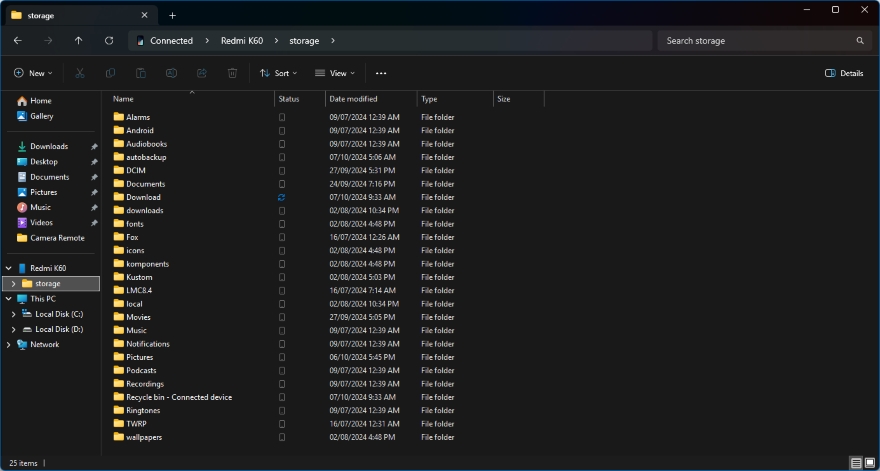
Task: Open Gallery in the navigation pane
Action: click(41, 116)
